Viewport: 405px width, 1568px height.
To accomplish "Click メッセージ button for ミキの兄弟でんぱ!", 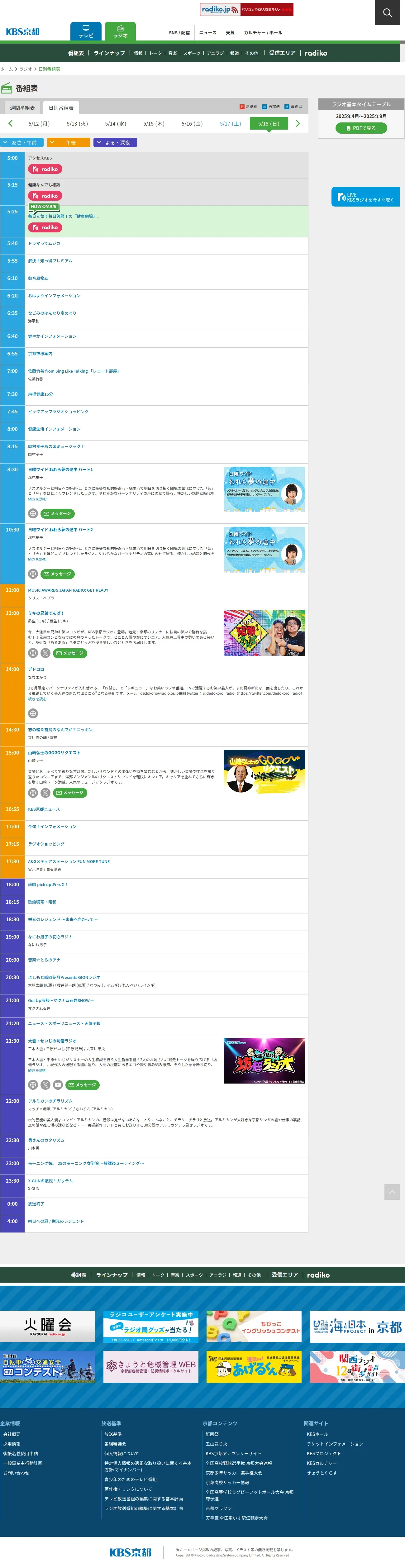I will (69, 653).
